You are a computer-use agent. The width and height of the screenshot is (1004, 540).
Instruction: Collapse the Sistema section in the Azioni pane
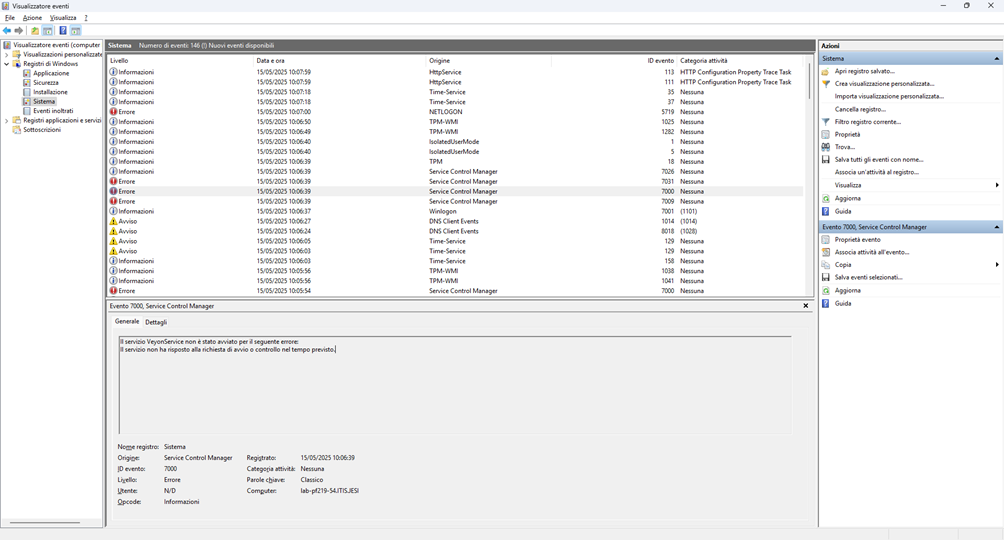[x=996, y=59]
